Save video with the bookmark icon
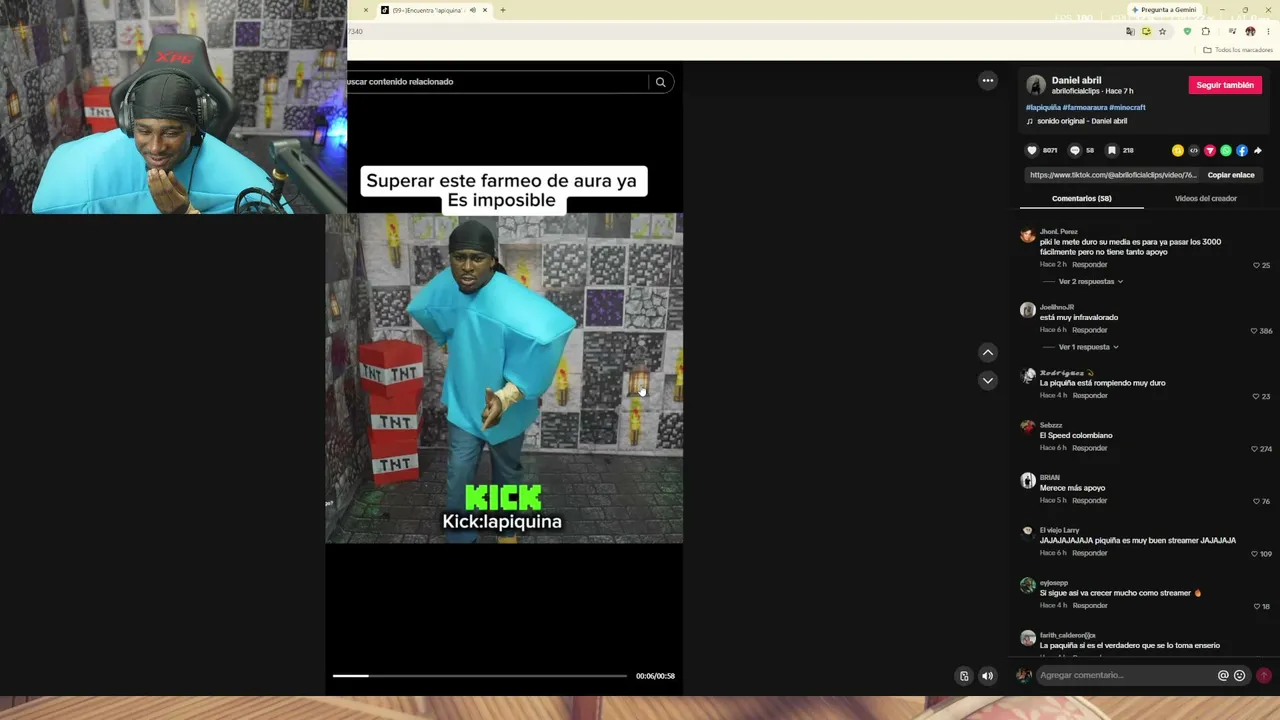The image size is (1280, 720). tap(1112, 150)
